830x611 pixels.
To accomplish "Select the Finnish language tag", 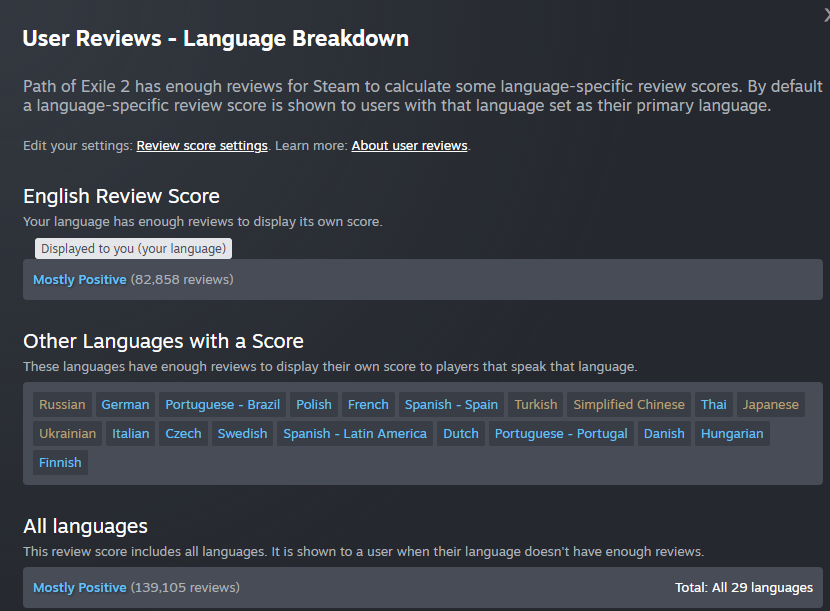I will [60, 463].
